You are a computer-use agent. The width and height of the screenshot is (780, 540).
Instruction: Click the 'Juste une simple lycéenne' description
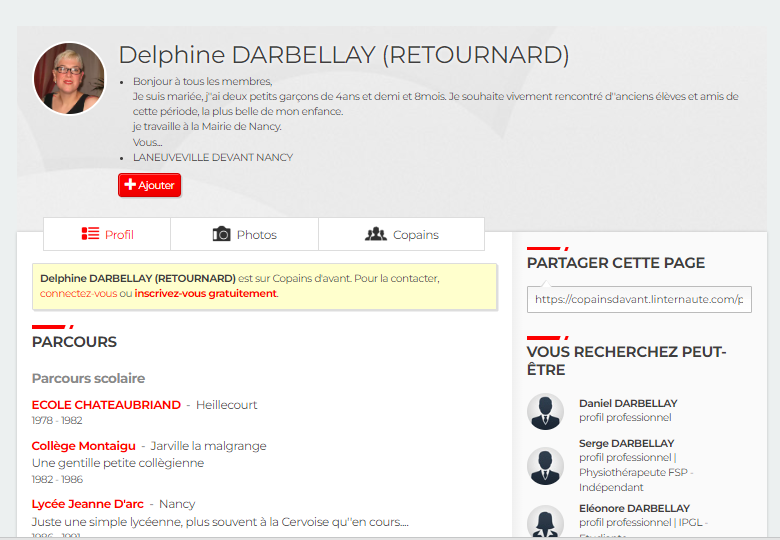point(220,522)
